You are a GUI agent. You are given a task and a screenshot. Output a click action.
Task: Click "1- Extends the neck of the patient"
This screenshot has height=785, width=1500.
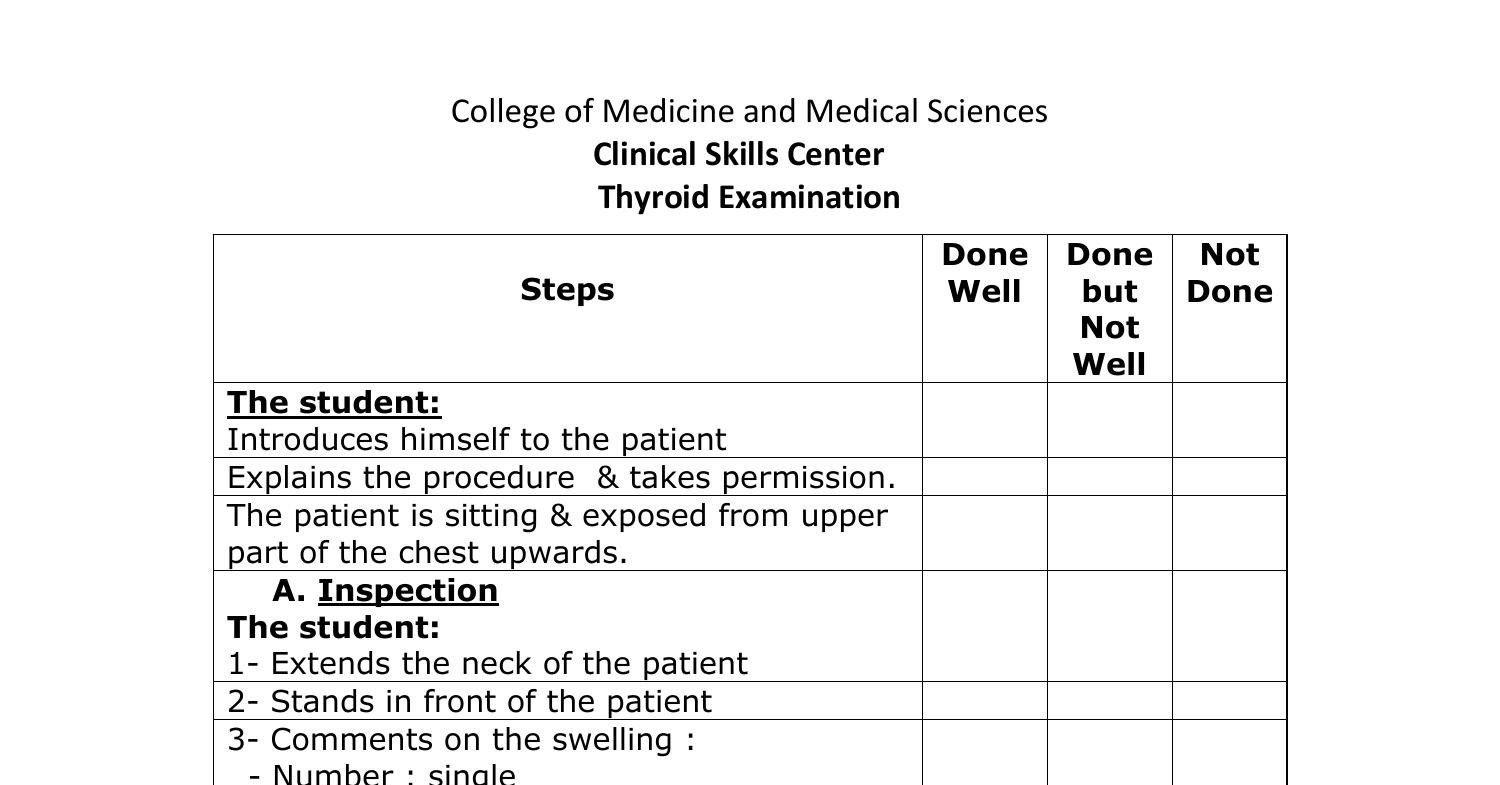487,664
